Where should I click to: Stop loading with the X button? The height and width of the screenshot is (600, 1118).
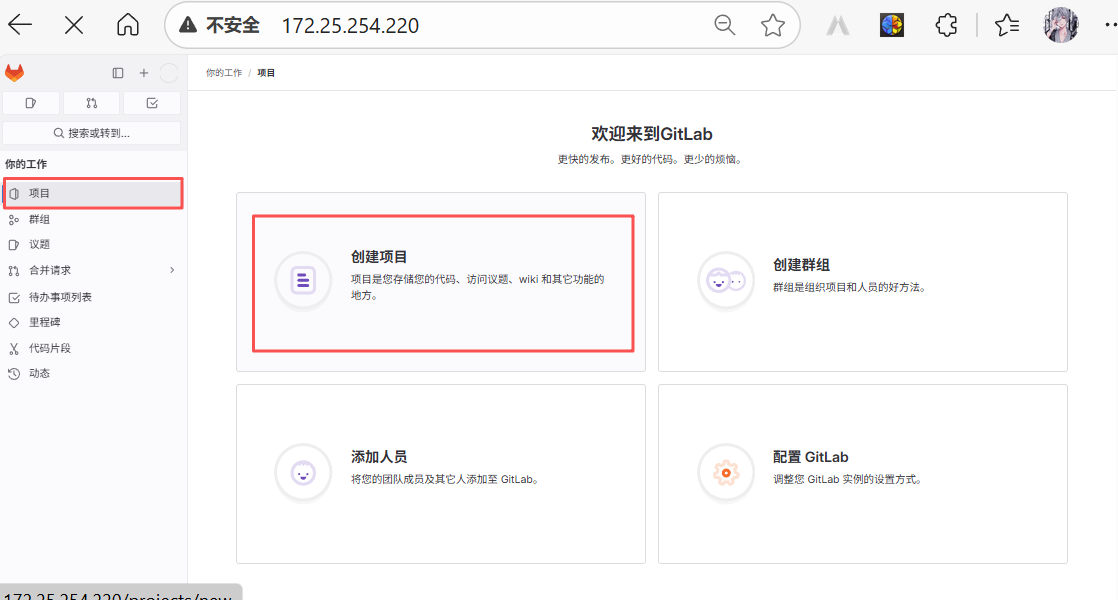click(73, 26)
